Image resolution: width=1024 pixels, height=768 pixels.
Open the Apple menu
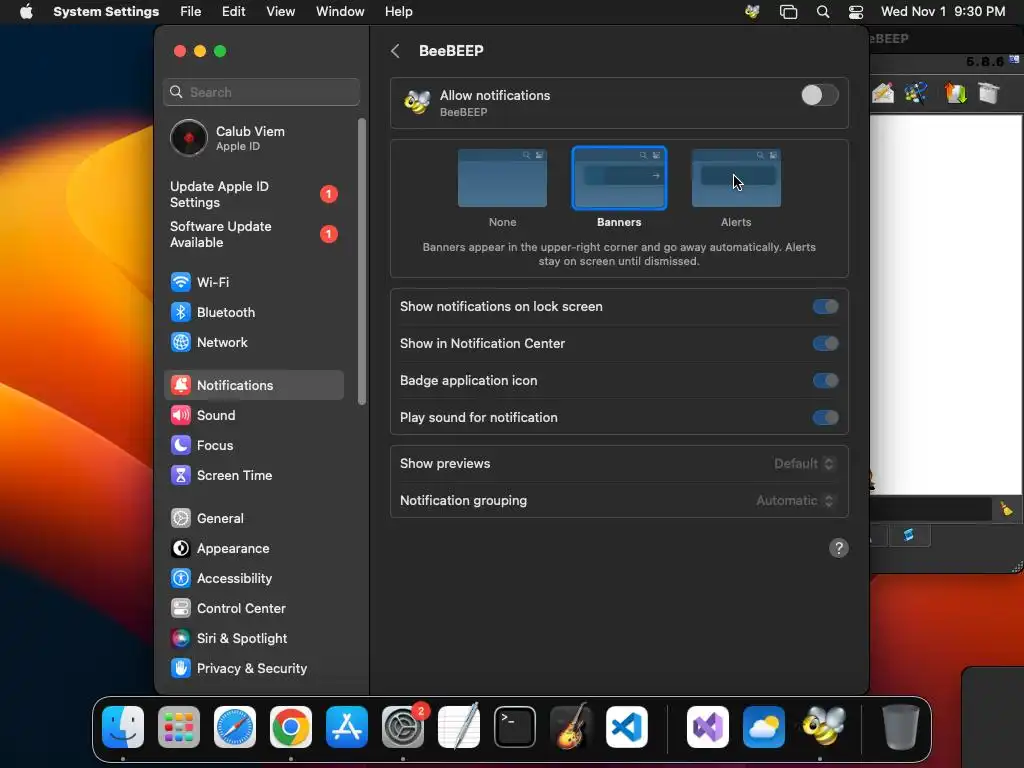(x=26, y=12)
